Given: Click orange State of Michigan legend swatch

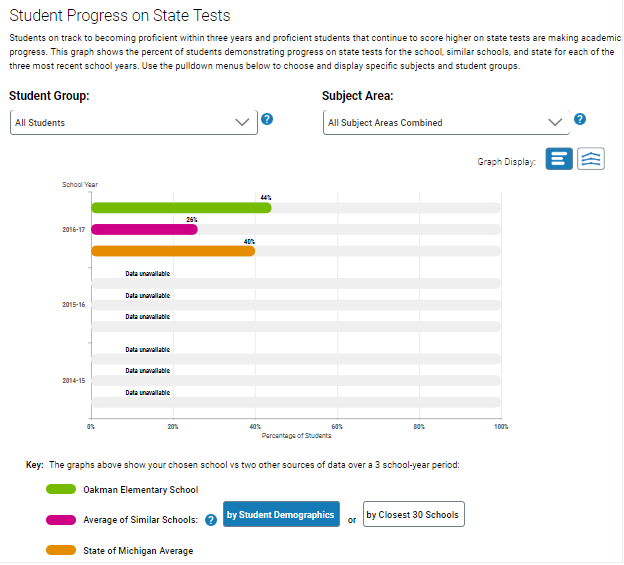Looking at the screenshot, I should tap(61, 550).
